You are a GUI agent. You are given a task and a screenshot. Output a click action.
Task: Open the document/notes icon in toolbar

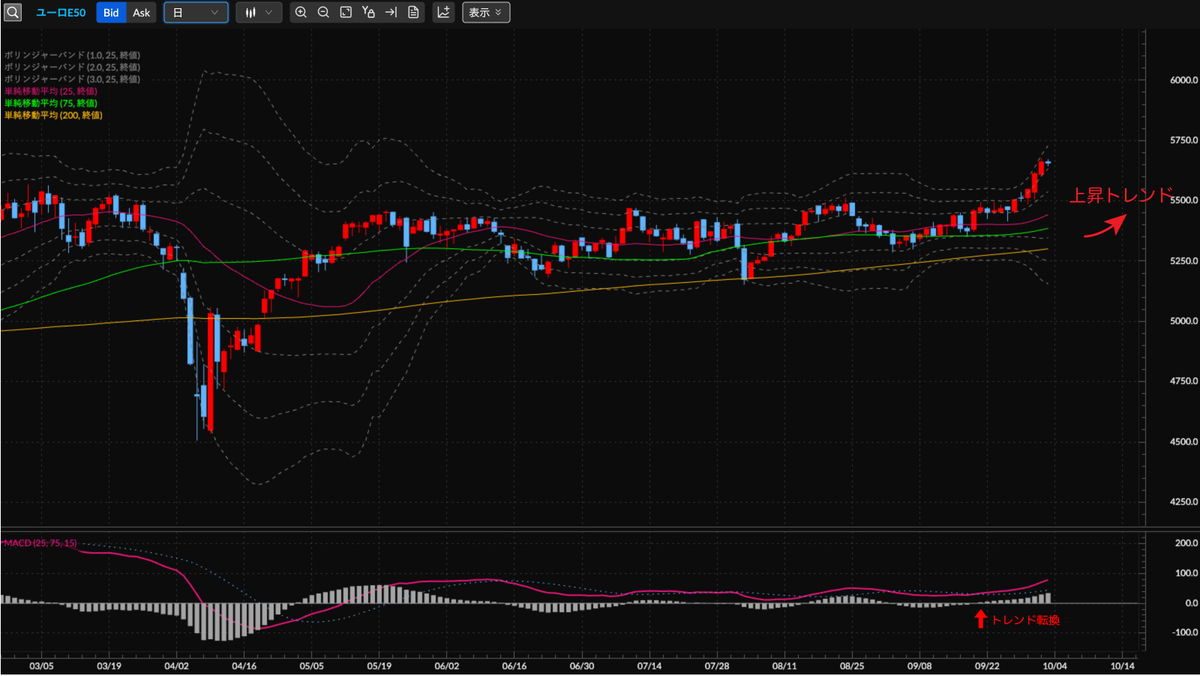[413, 13]
